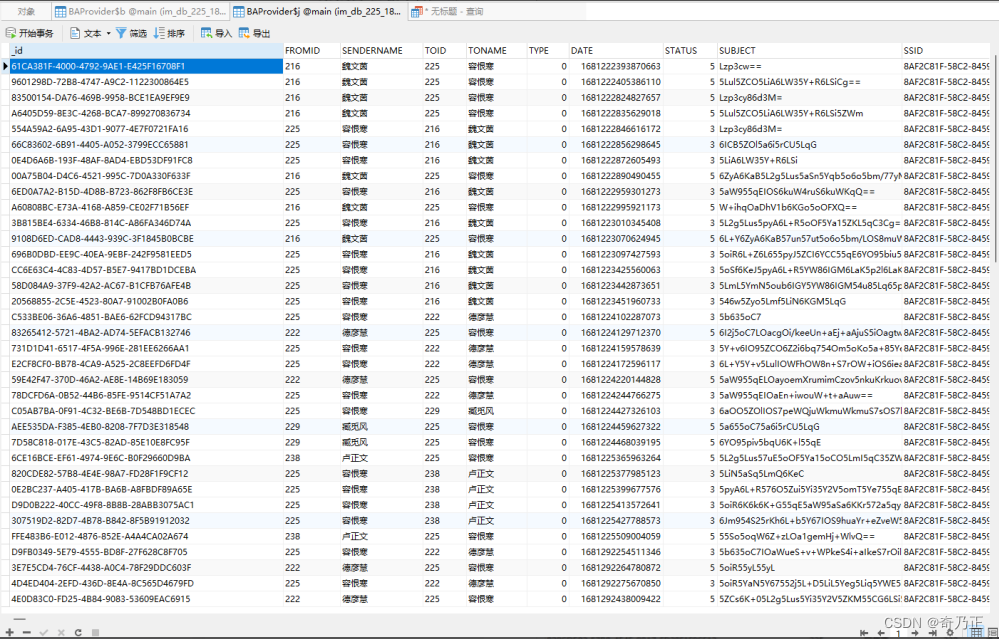Click the SUBJECT cell 6YO95piv5bqU6K+l55qE
Screen dimensions: 999x639
(x=809, y=442)
